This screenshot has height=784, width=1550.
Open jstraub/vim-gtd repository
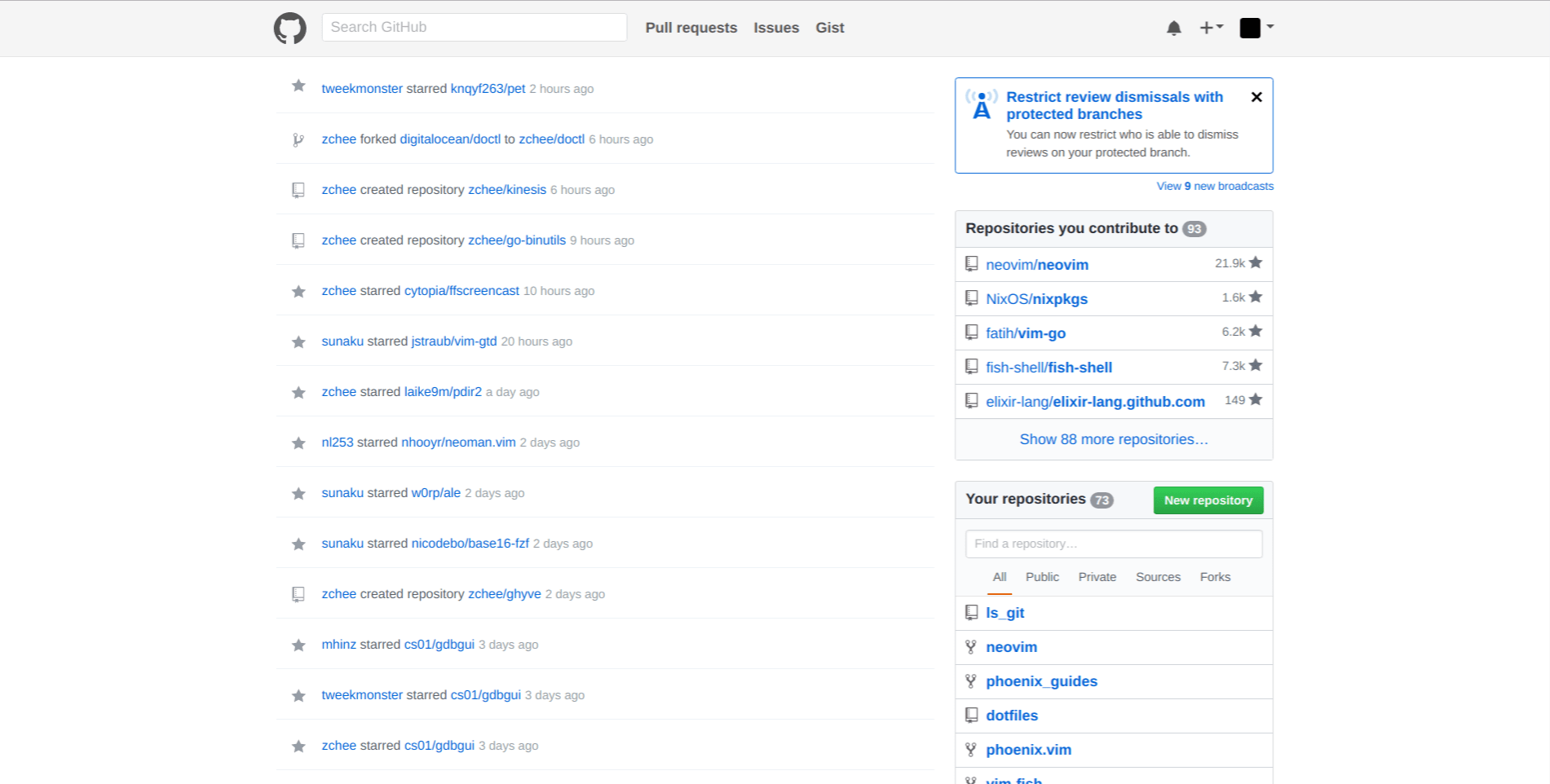(x=453, y=341)
